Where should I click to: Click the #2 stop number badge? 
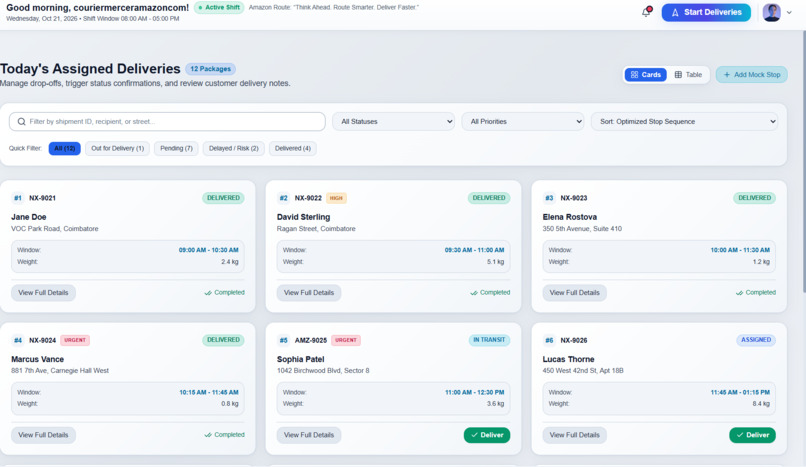284,198
